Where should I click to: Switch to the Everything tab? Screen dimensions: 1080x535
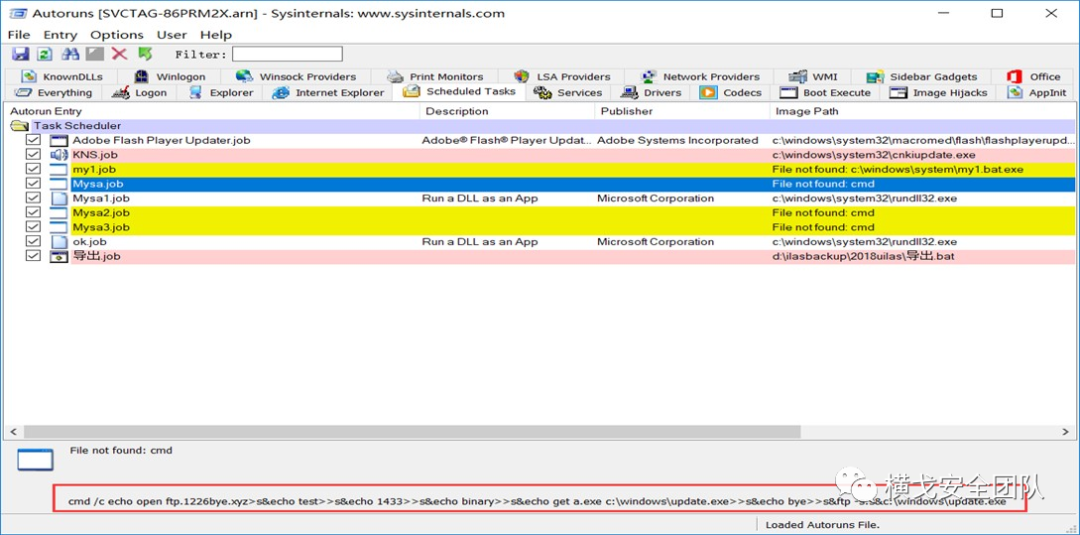tap(53, 92)
